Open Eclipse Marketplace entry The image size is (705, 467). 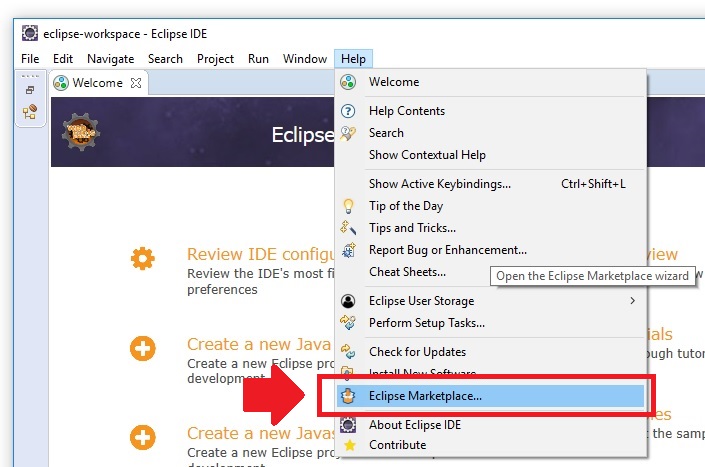(x=491, y=396)
